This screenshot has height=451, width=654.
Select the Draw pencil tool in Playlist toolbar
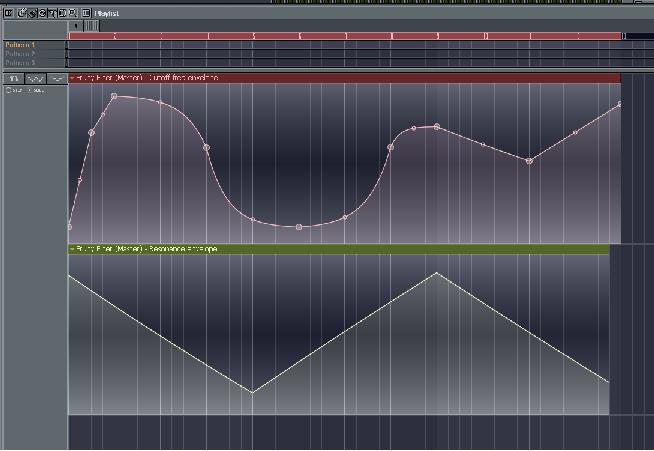(x=22, y=13)
